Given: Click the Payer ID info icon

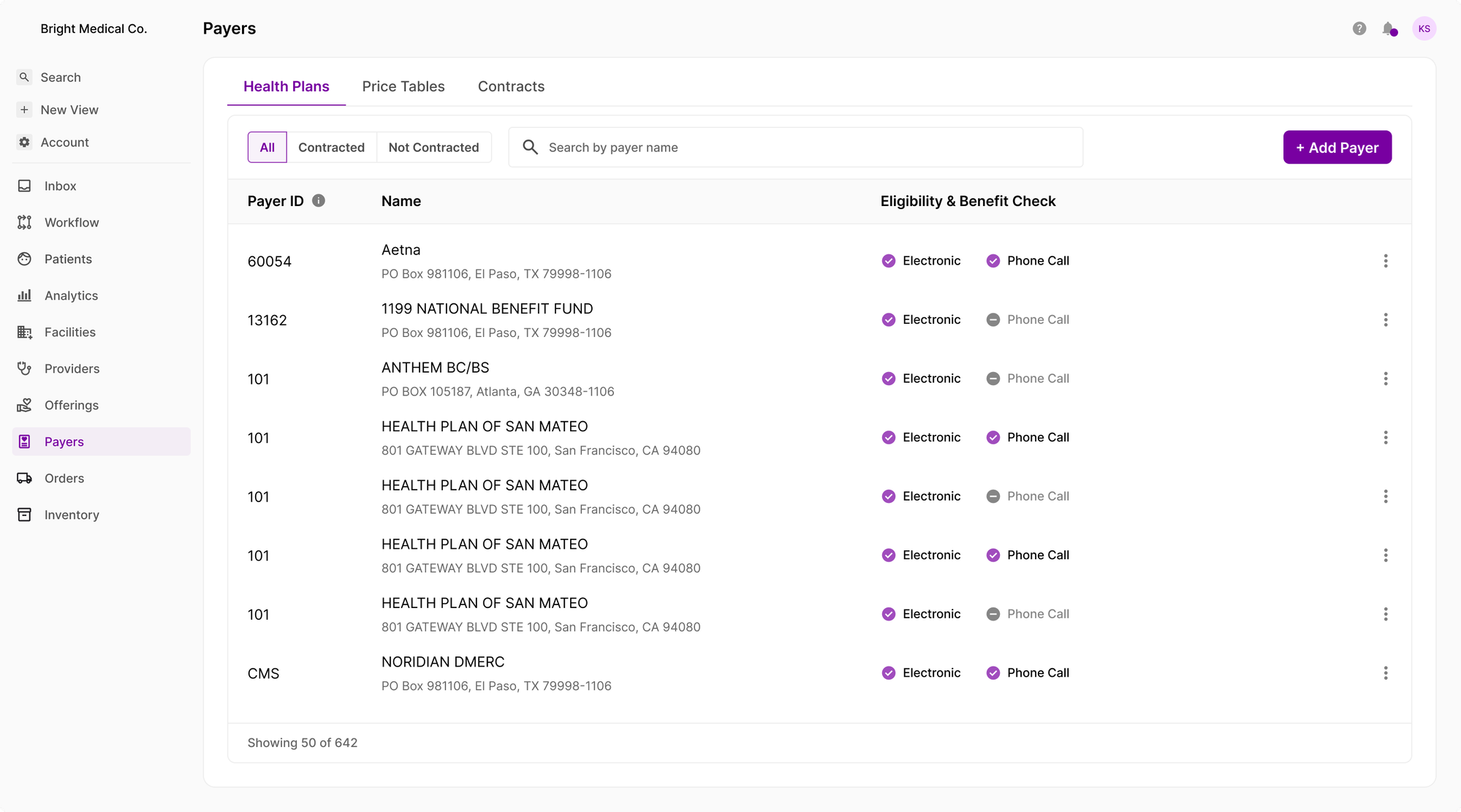Looking at the screenshot, I should pyautogui.click(x=319, y=200).
